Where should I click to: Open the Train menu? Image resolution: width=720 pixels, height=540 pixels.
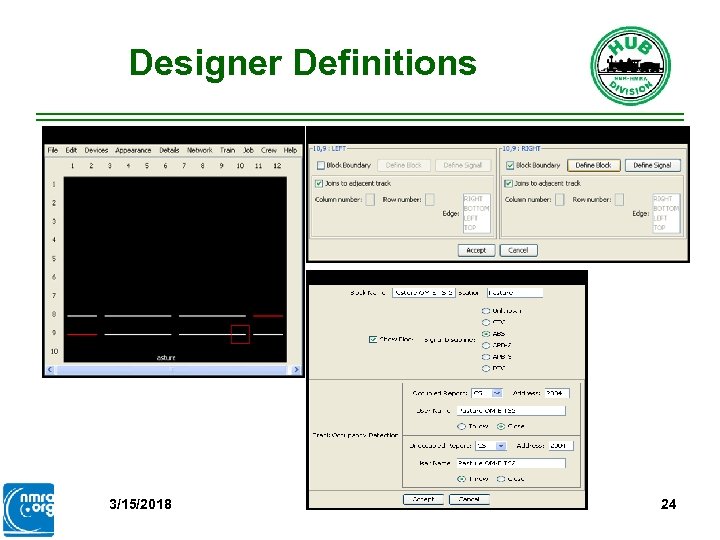[227, 150]
